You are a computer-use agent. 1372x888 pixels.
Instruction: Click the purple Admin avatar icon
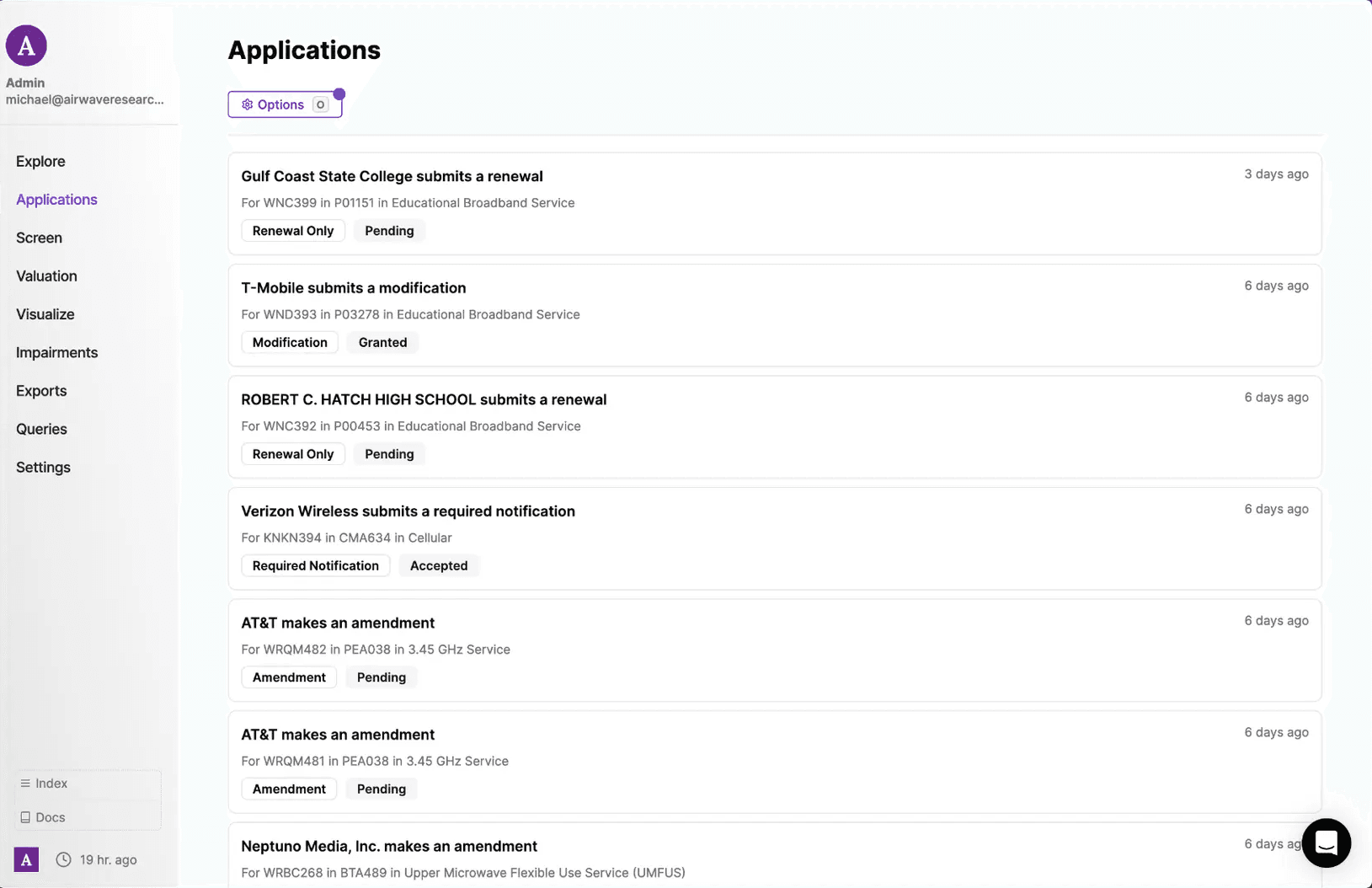point(26,45)
